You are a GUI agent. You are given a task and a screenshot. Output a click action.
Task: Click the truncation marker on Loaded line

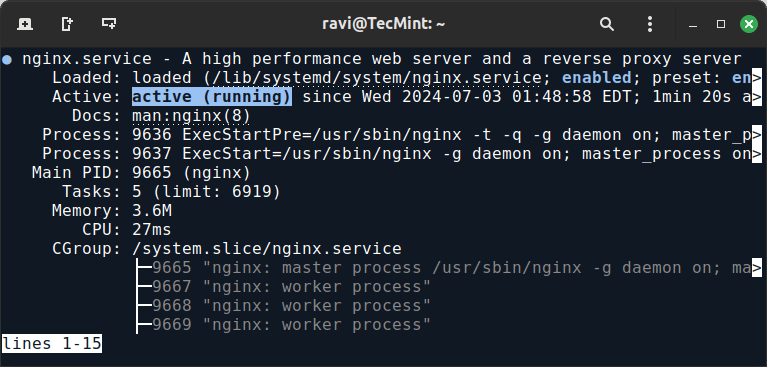tap(757, 78)
